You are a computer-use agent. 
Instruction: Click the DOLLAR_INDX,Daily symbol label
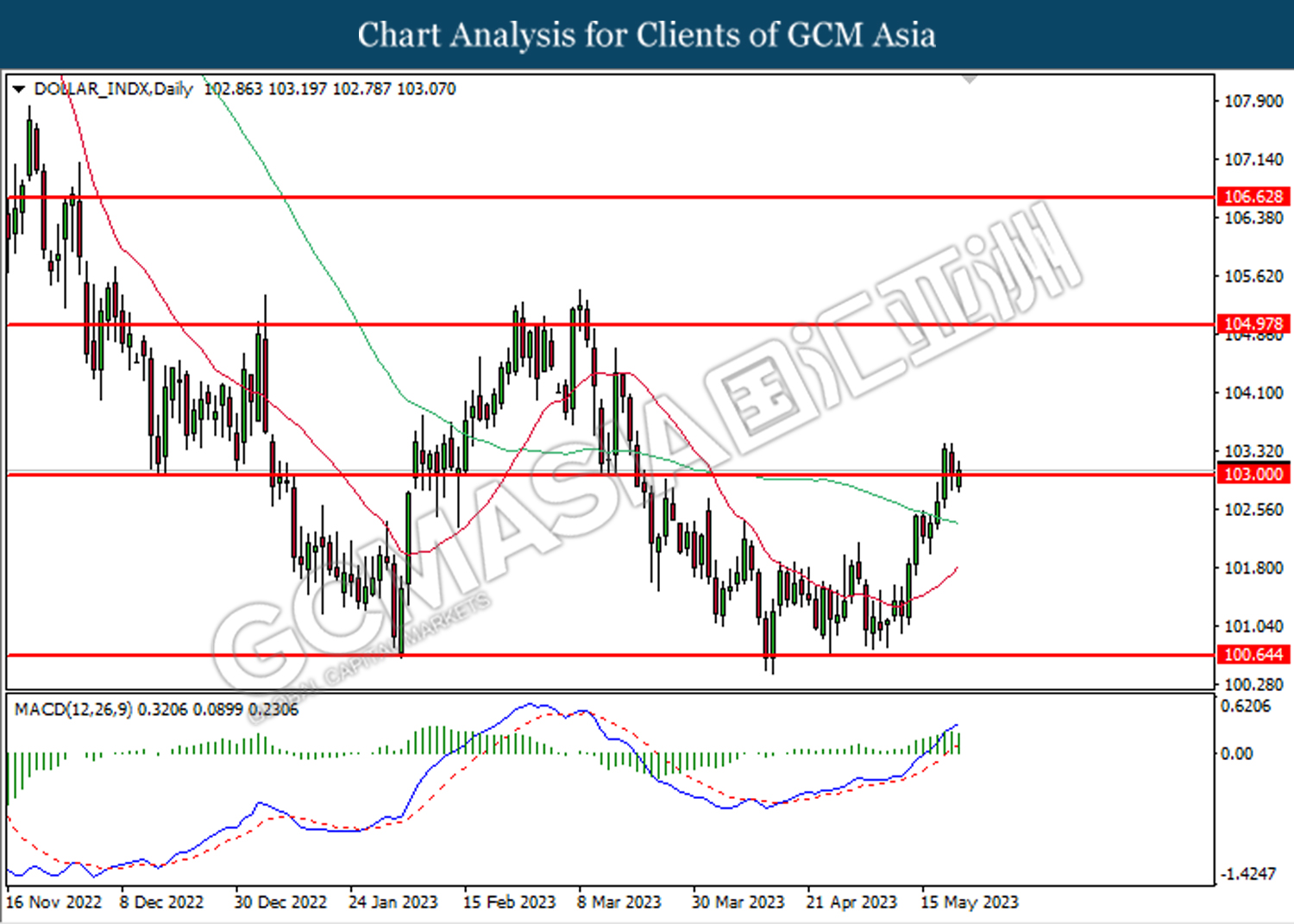(114, 89)
